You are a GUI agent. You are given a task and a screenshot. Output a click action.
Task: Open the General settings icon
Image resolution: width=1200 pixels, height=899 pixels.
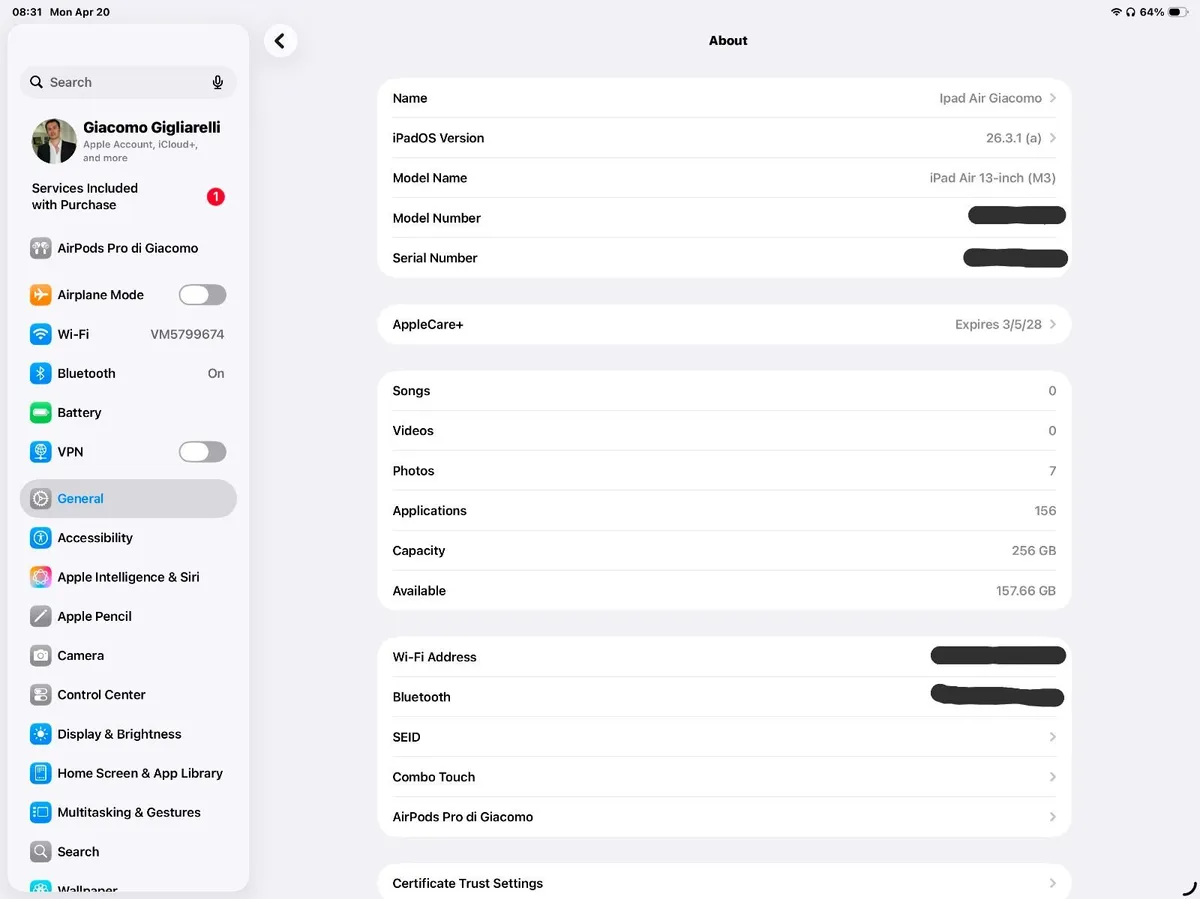[x=40, y=498]
